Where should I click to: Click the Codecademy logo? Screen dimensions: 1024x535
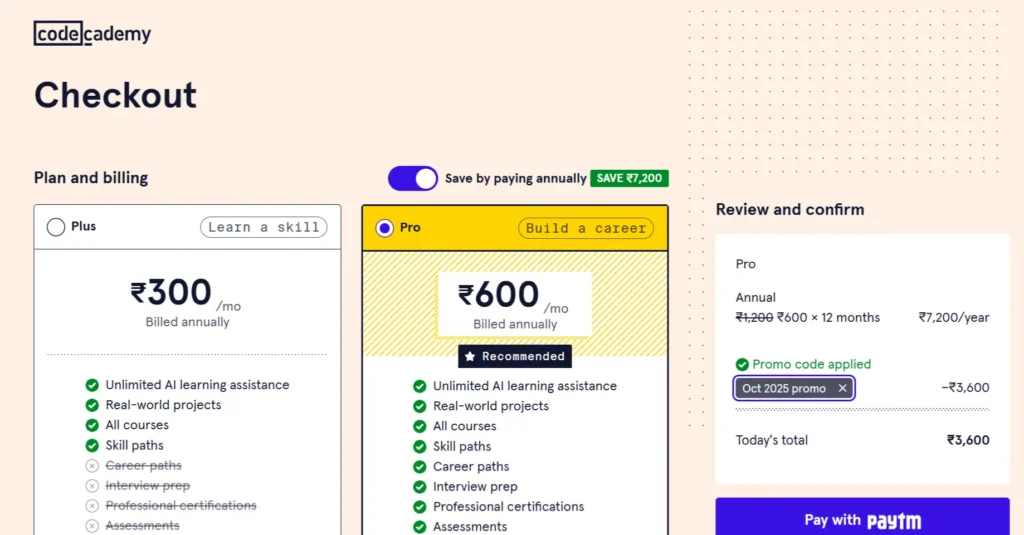pos(92,34)
